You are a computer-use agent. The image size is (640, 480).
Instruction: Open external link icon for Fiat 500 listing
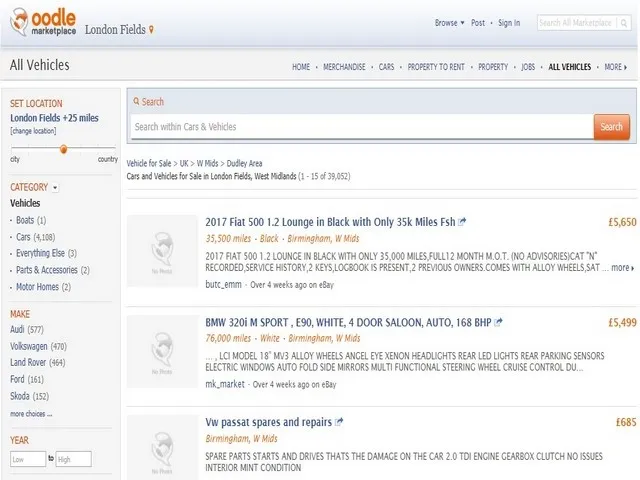[x=462, y=222]
